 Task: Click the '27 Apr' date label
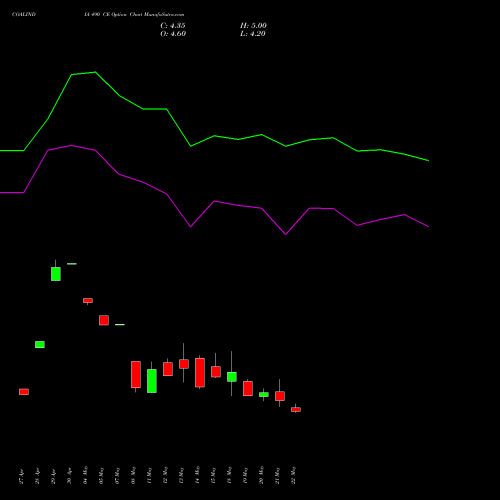(21, 477)
